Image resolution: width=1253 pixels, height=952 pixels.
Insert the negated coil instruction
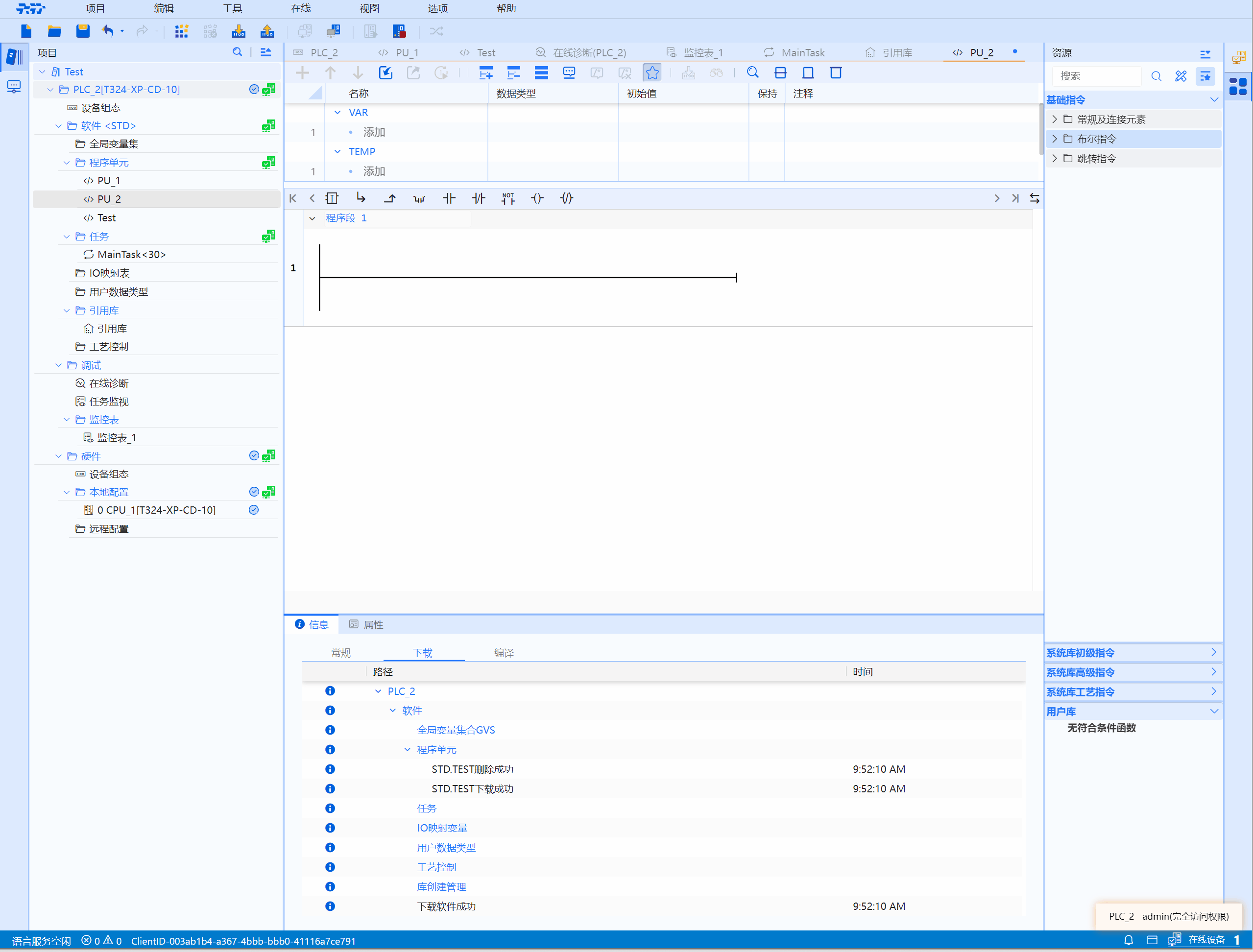(x=567, y=198)
